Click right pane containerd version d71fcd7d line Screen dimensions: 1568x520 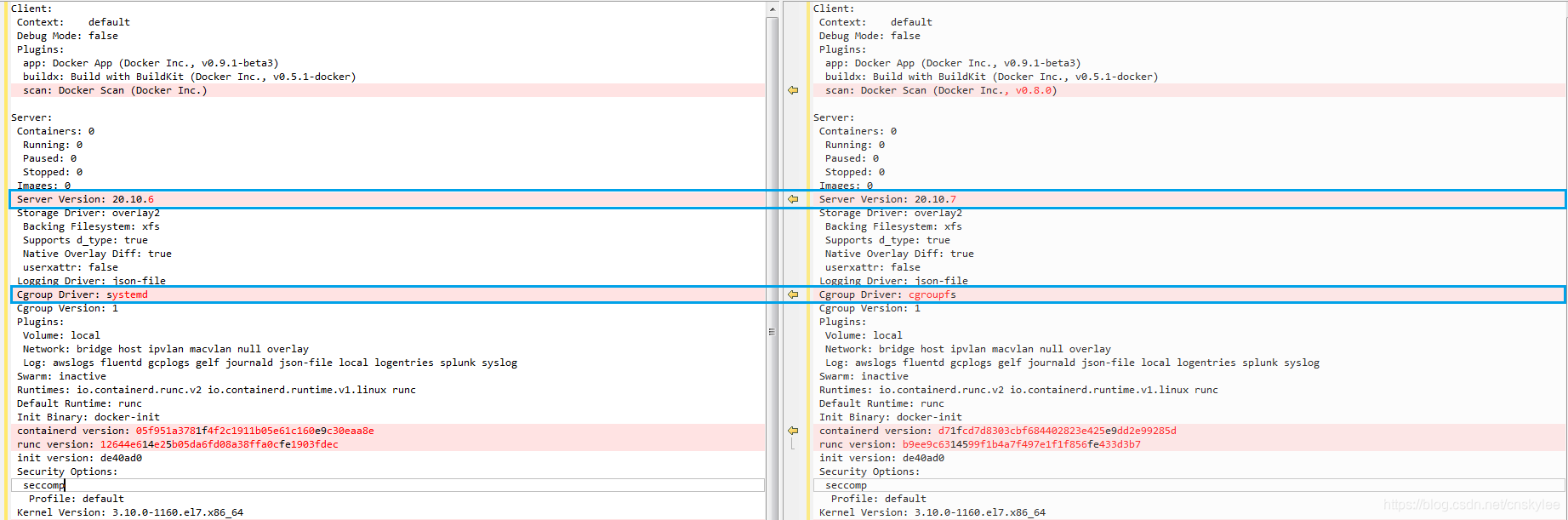[x=998, y=431]
